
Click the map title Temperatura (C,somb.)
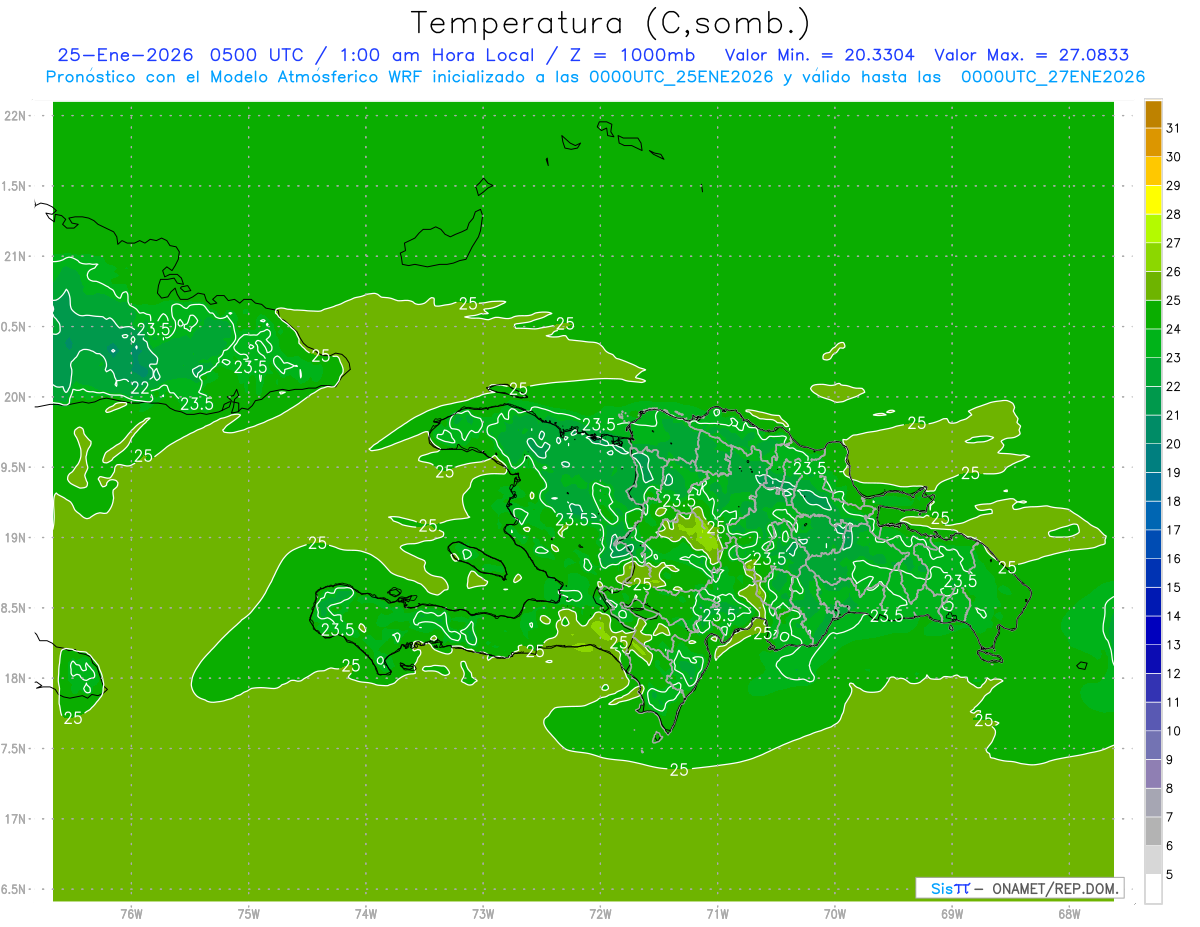click(611, 22)
